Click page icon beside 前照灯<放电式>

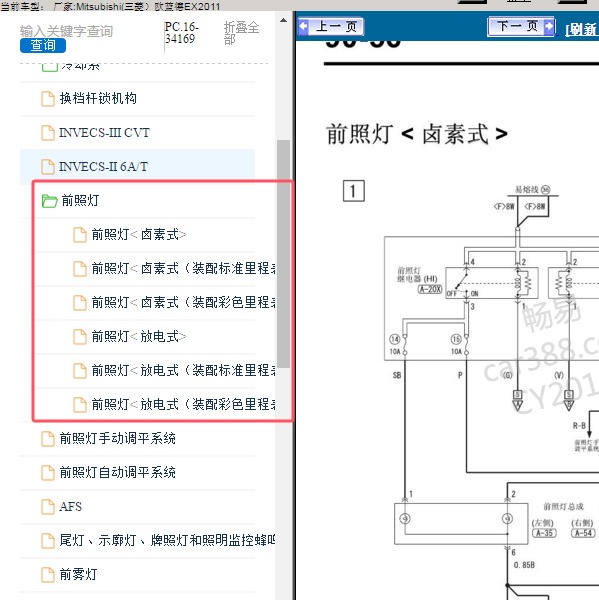coord(80,336)
